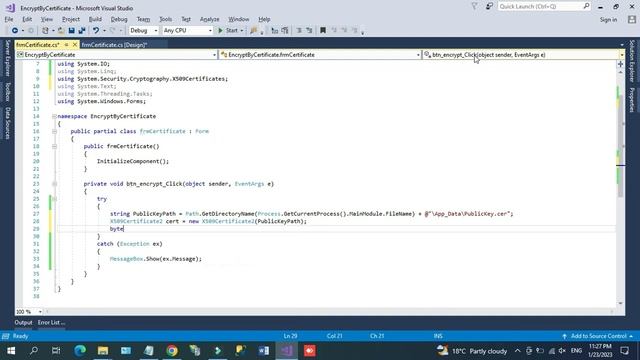Open the Data Sources side tab
The height and width of the screenshot is (360, 640).
pos(7,123)
